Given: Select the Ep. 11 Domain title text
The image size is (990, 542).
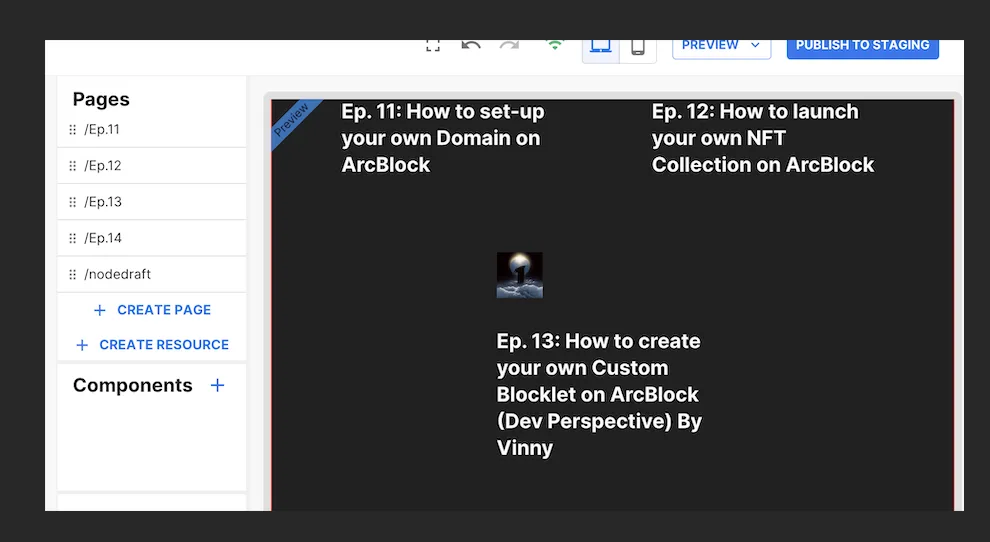Looking at the screenshot, I should tap(443, 138).
